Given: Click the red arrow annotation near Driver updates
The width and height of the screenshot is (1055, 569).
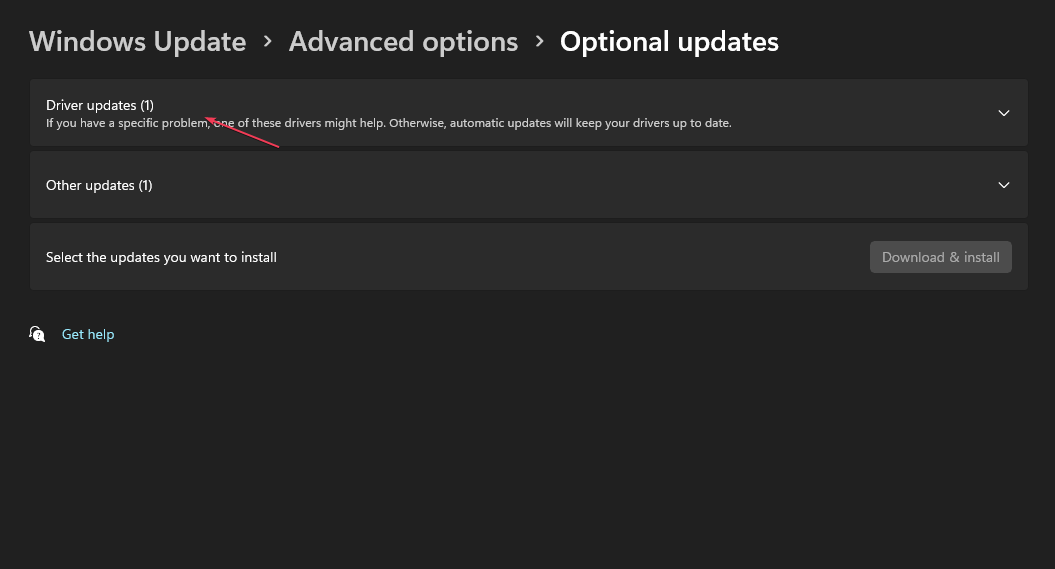Looking at the screenshot, I should click(x=242, y=133).
